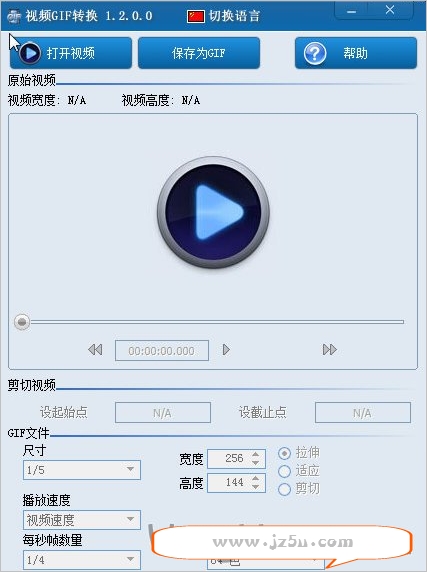427x572 pixels.
Task: Open the 每秒帧数量 dropdown showing 1/4
Action: (82, 560)
